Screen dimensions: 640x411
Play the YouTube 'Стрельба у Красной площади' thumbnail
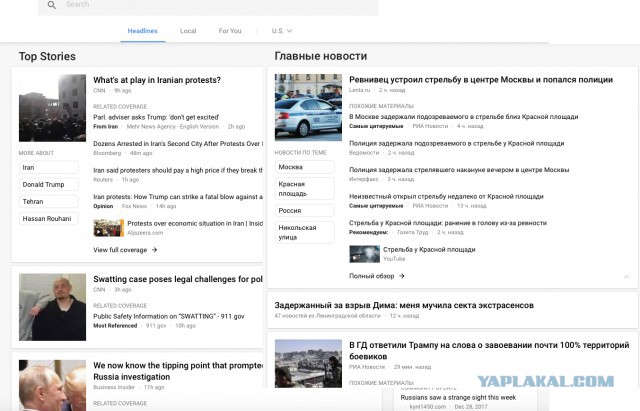tap(364, 254)
